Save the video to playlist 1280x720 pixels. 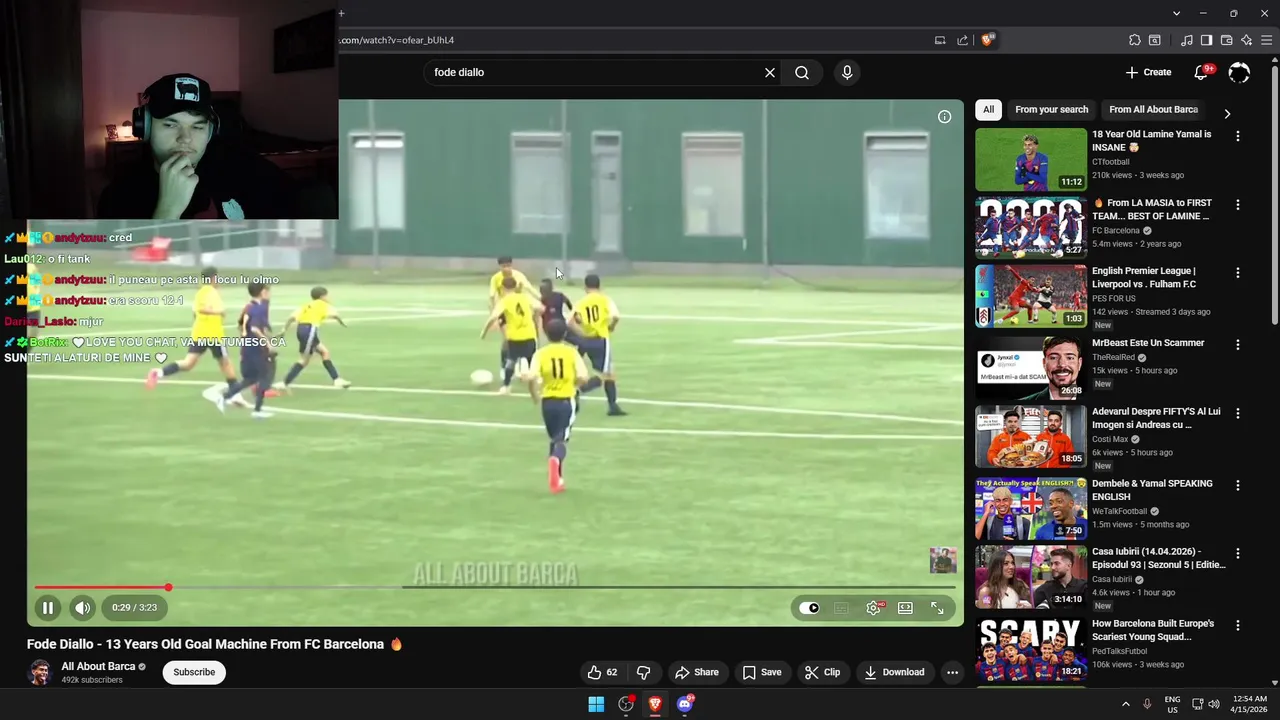click(x=761, y=672)
